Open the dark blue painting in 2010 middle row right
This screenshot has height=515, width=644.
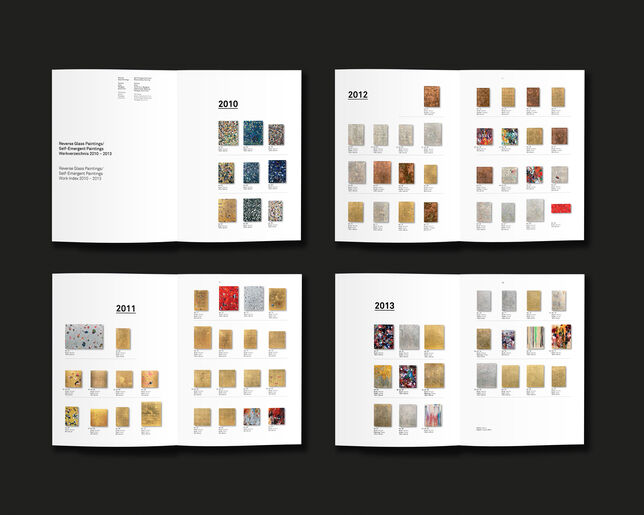coord(276,171)
